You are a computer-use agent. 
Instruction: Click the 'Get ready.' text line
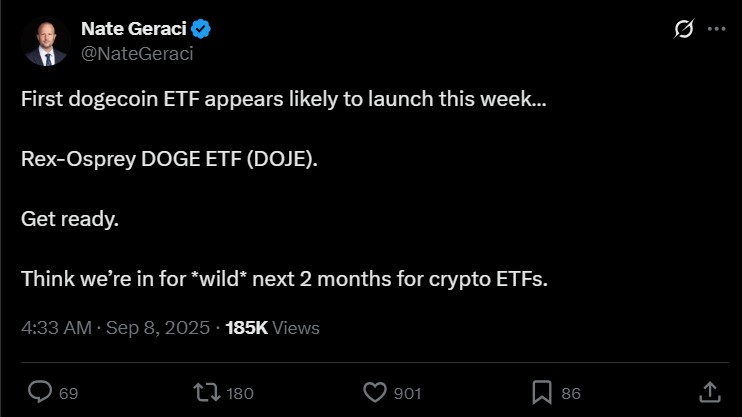pos(69,220)
